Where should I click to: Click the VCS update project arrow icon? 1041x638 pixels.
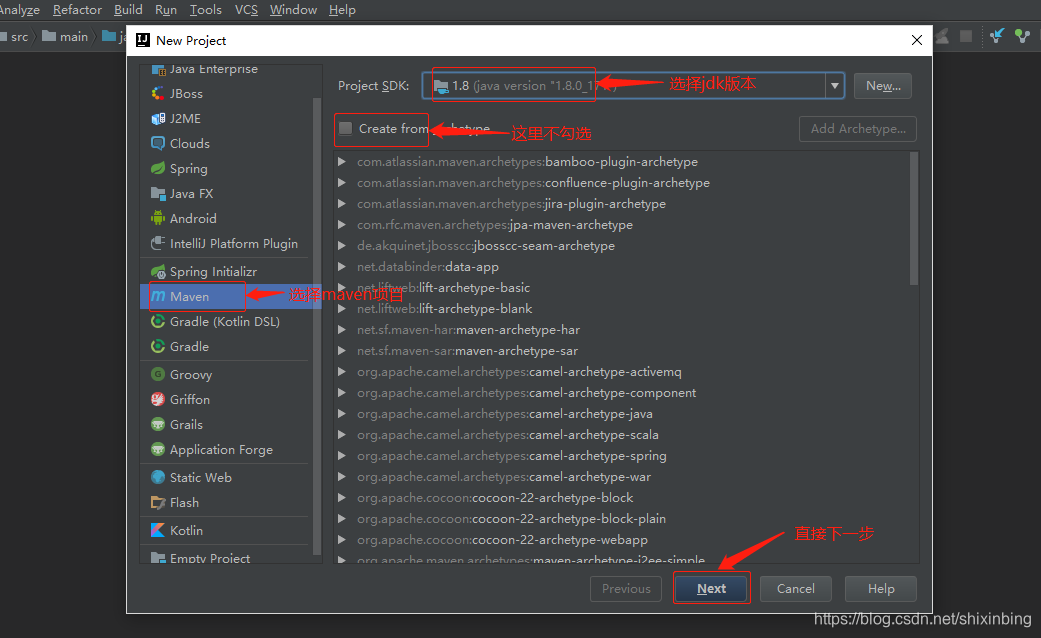pyautogui.click(x=997, y=36)
